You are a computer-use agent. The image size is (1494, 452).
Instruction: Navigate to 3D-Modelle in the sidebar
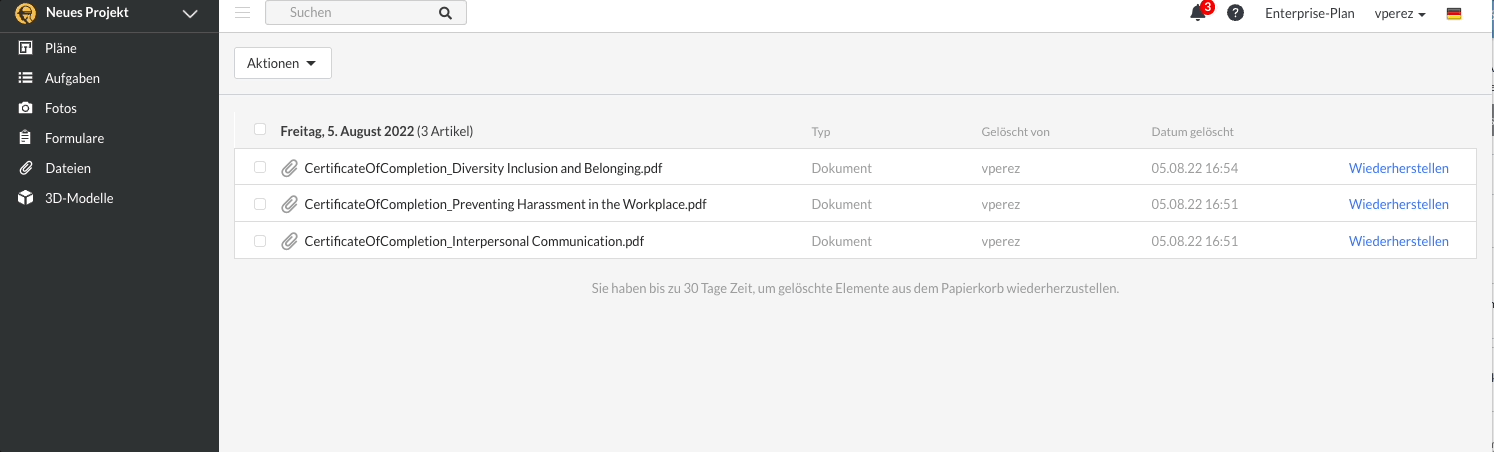tap(79, 198)
